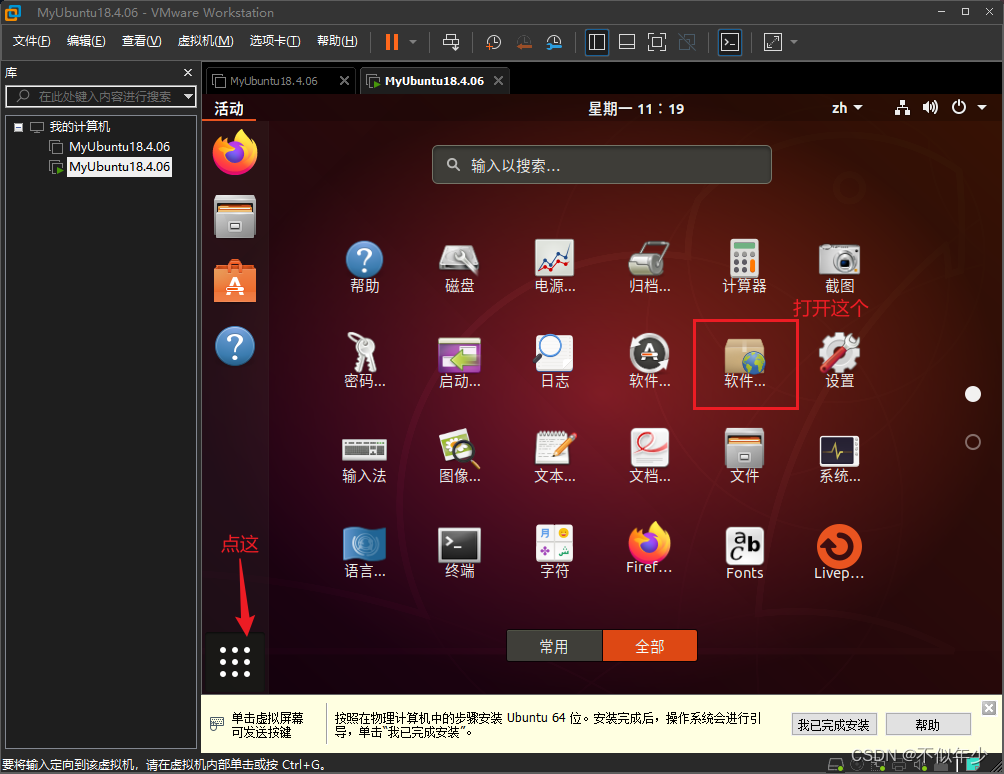The width and height of the screenshot is (1004, 774).
Task: Open Files from the Ubuntu dock
Action: (235, 216)
